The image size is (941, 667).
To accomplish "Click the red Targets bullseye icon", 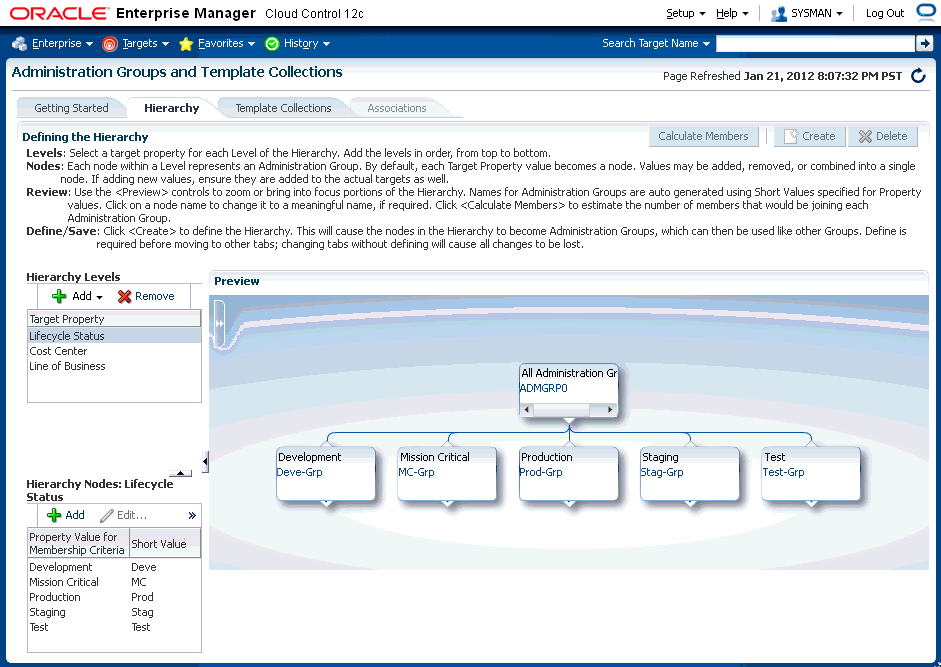I will (x=110, y=43).
